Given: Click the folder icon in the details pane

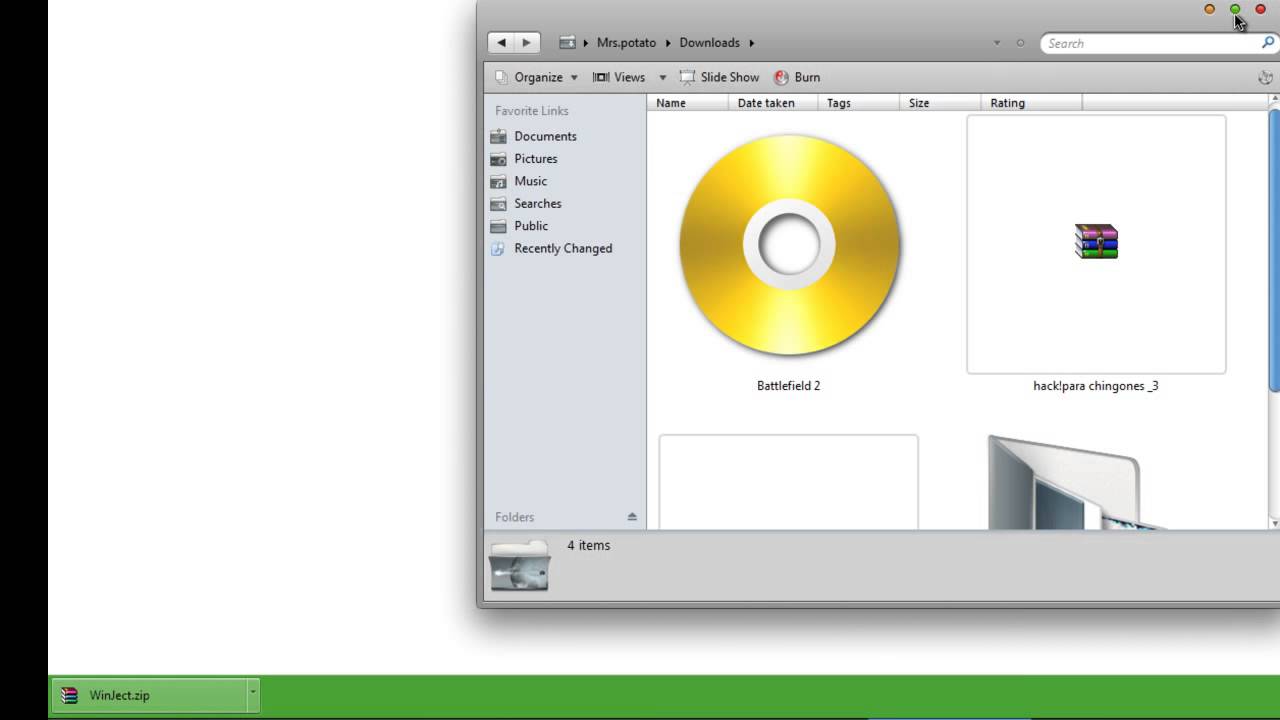Looking at the screenshot, I should point(519,566).
